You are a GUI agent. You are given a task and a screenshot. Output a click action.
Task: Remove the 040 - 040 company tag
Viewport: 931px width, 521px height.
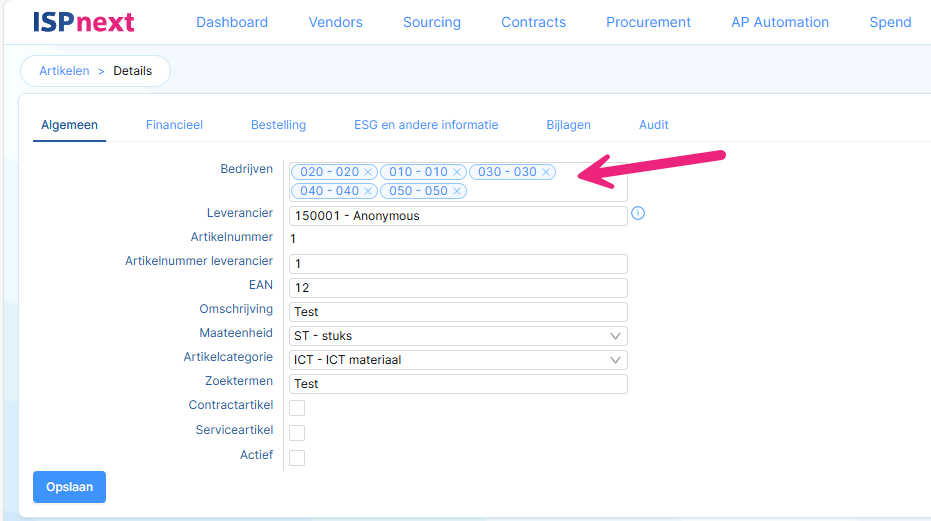[368, 191]
